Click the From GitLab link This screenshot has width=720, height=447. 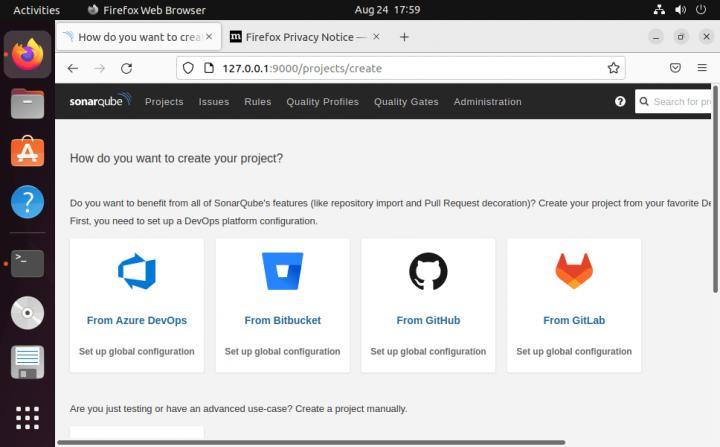pos(574,320)
